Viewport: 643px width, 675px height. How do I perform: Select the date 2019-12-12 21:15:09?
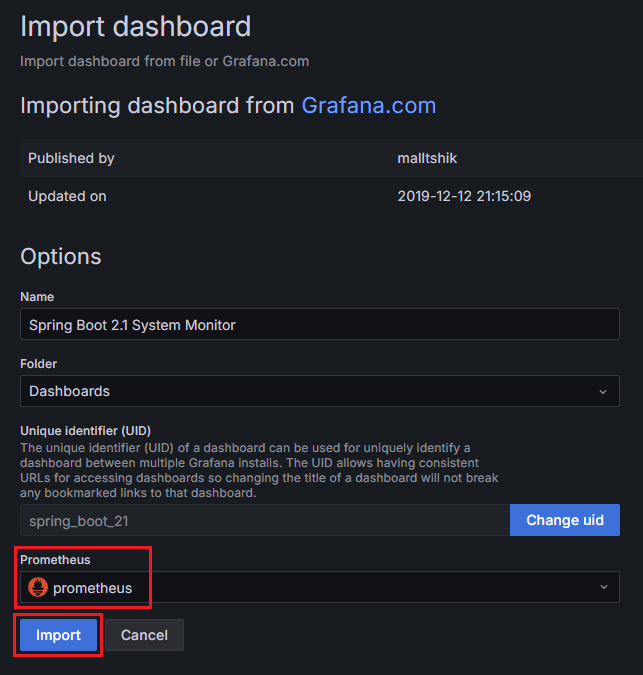[464, 196]
